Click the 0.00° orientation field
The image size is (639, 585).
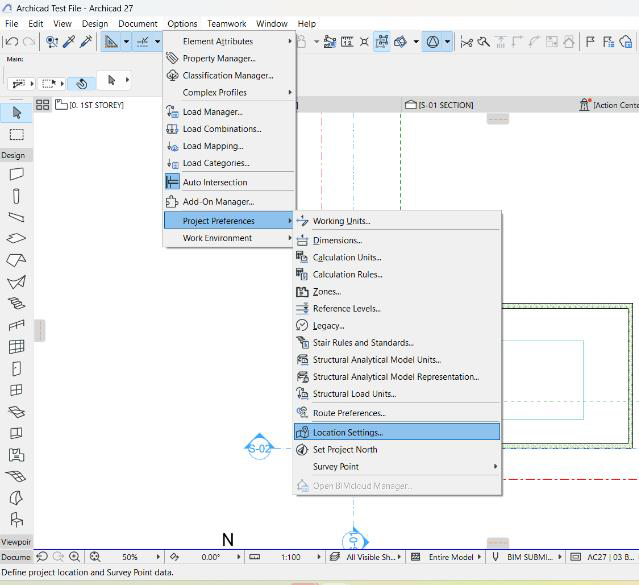tap(210, 557)
